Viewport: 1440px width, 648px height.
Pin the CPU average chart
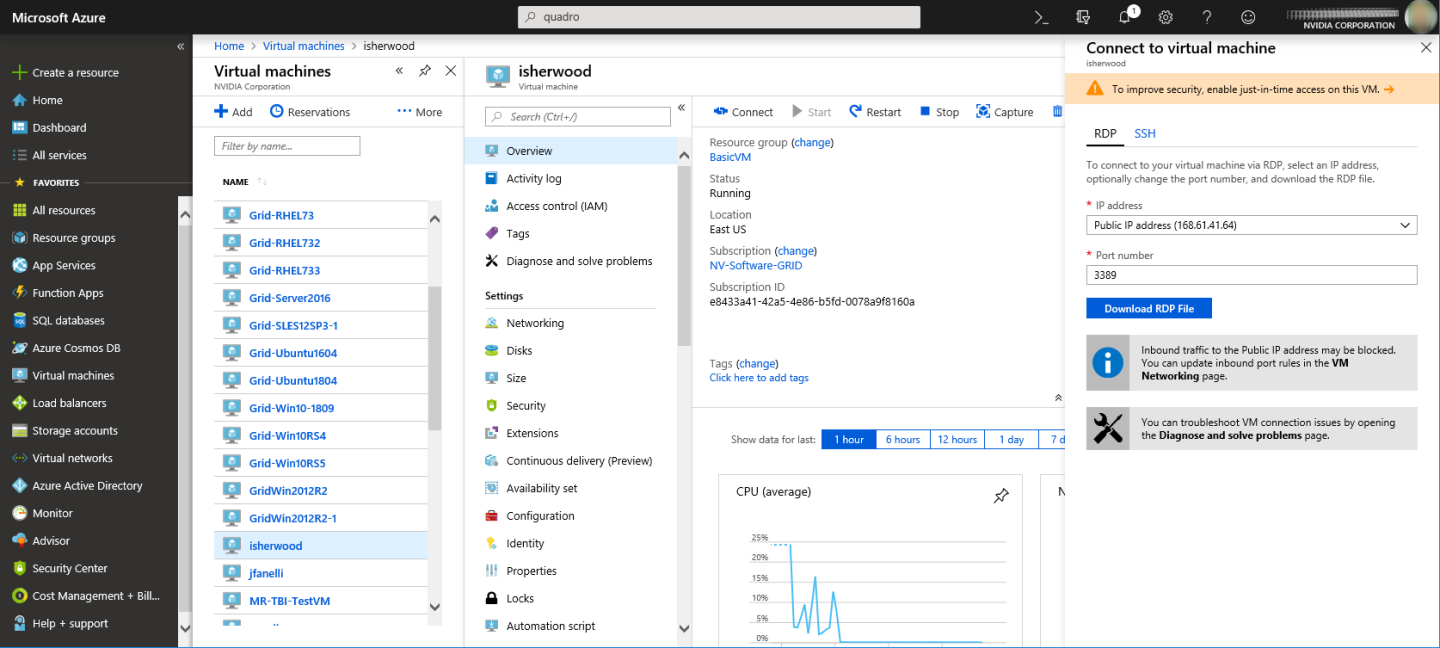1001,494
